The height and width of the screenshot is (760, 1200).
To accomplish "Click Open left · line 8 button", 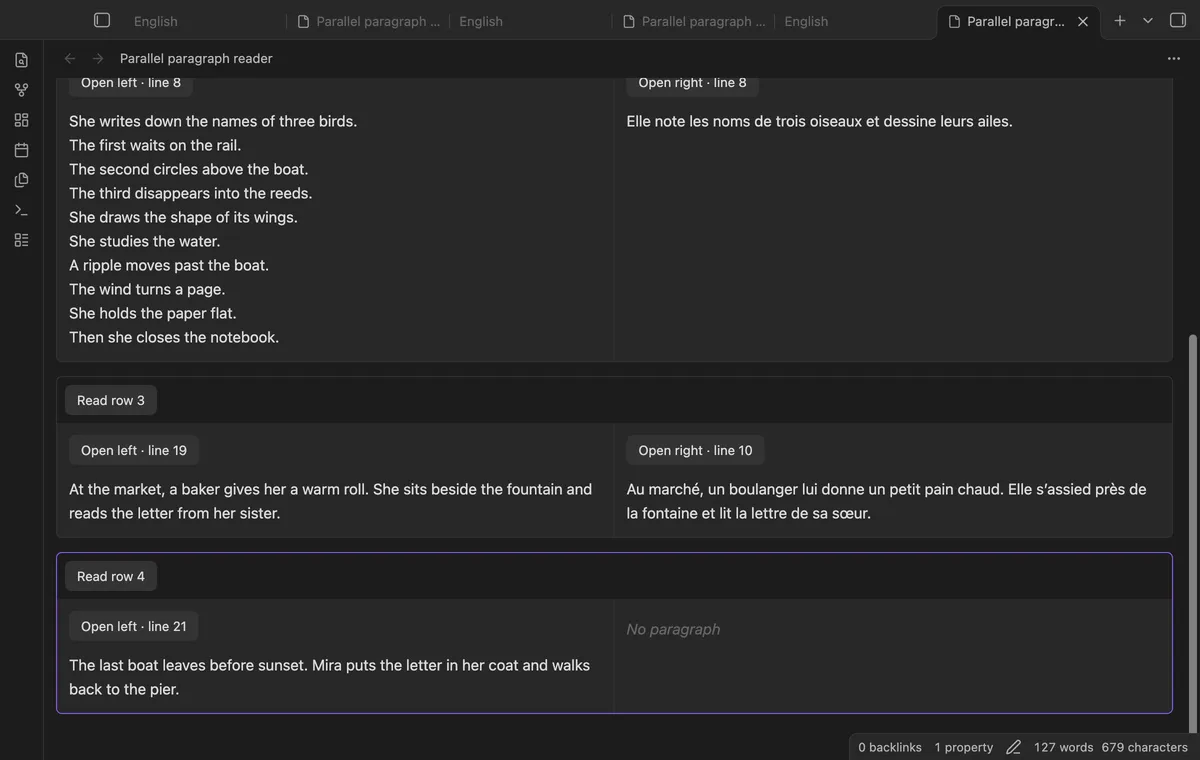I will tap(131, 83).
